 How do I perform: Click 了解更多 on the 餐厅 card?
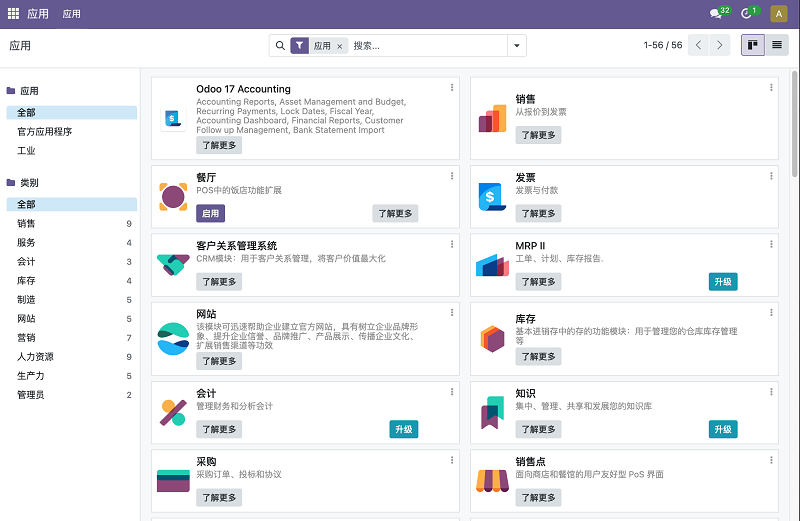click(x=395, y=213)
